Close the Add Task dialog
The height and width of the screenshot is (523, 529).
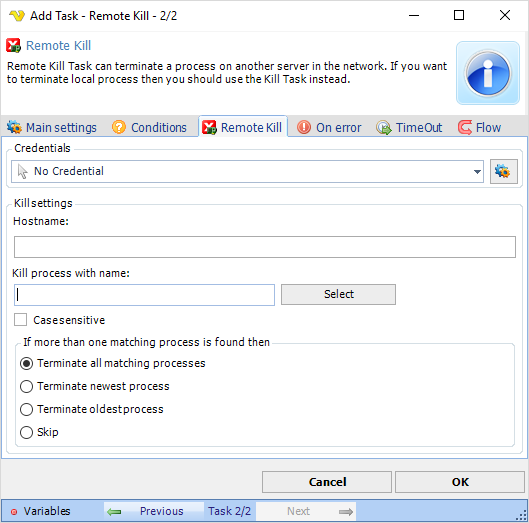(x=505, y=16)
